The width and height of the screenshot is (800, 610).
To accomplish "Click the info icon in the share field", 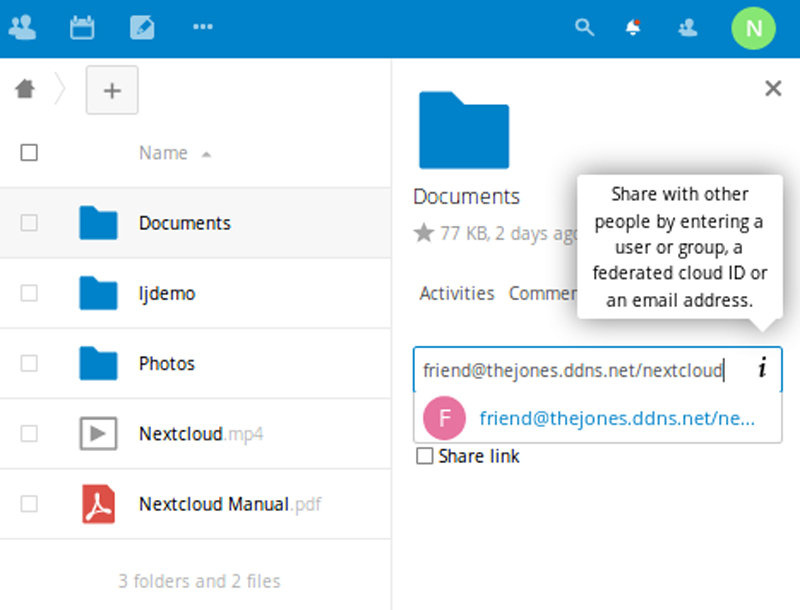I will click(761, 370).
